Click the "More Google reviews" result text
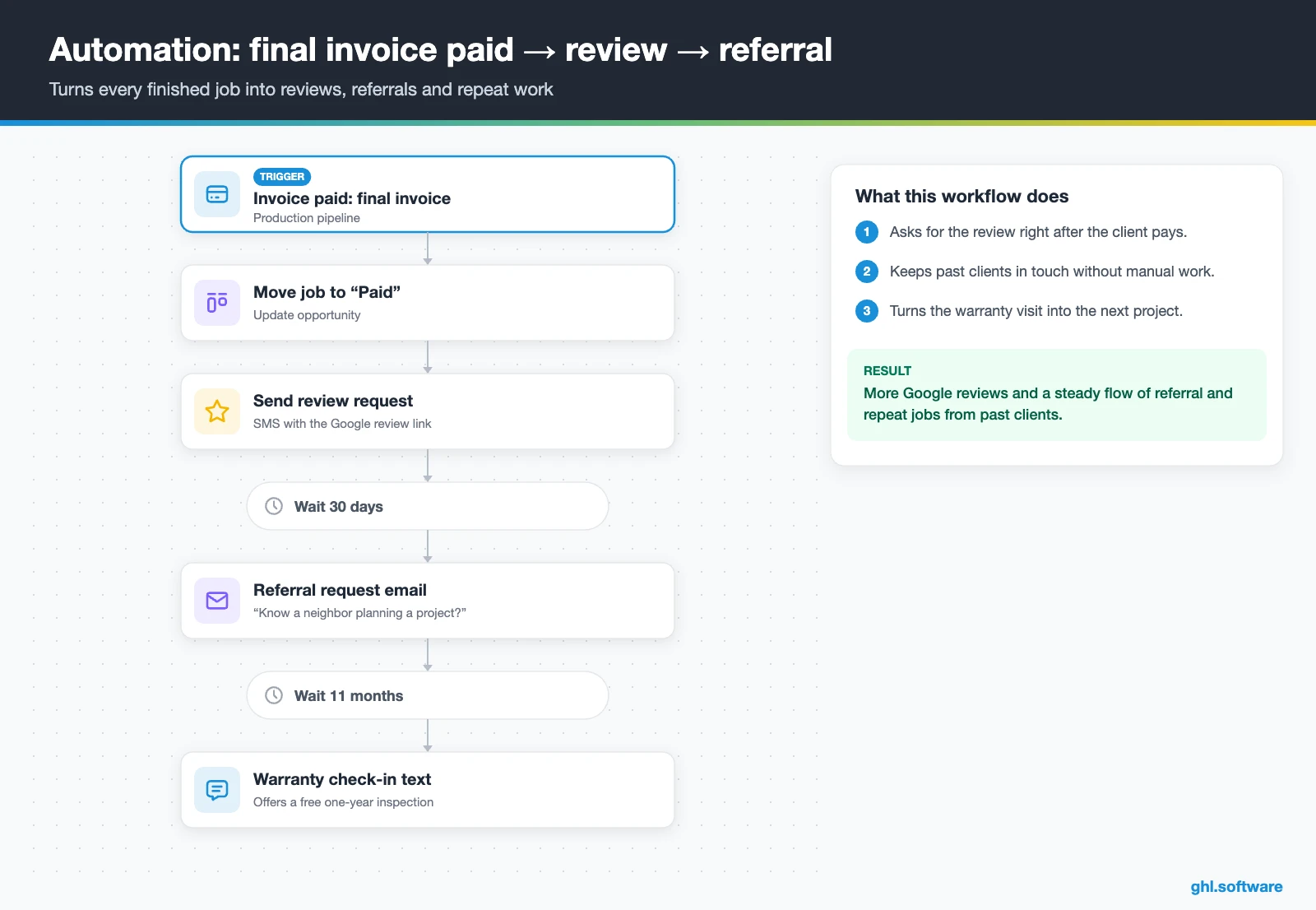The height and width of the screenshot is (910, 1316). tap(1048, 404)
